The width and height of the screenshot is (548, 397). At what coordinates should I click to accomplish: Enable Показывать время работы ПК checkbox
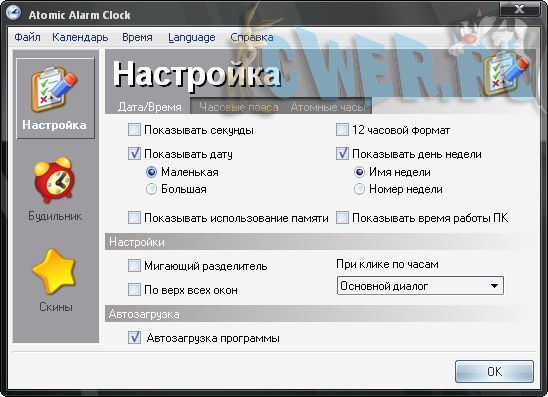click(x=342, y=218)
